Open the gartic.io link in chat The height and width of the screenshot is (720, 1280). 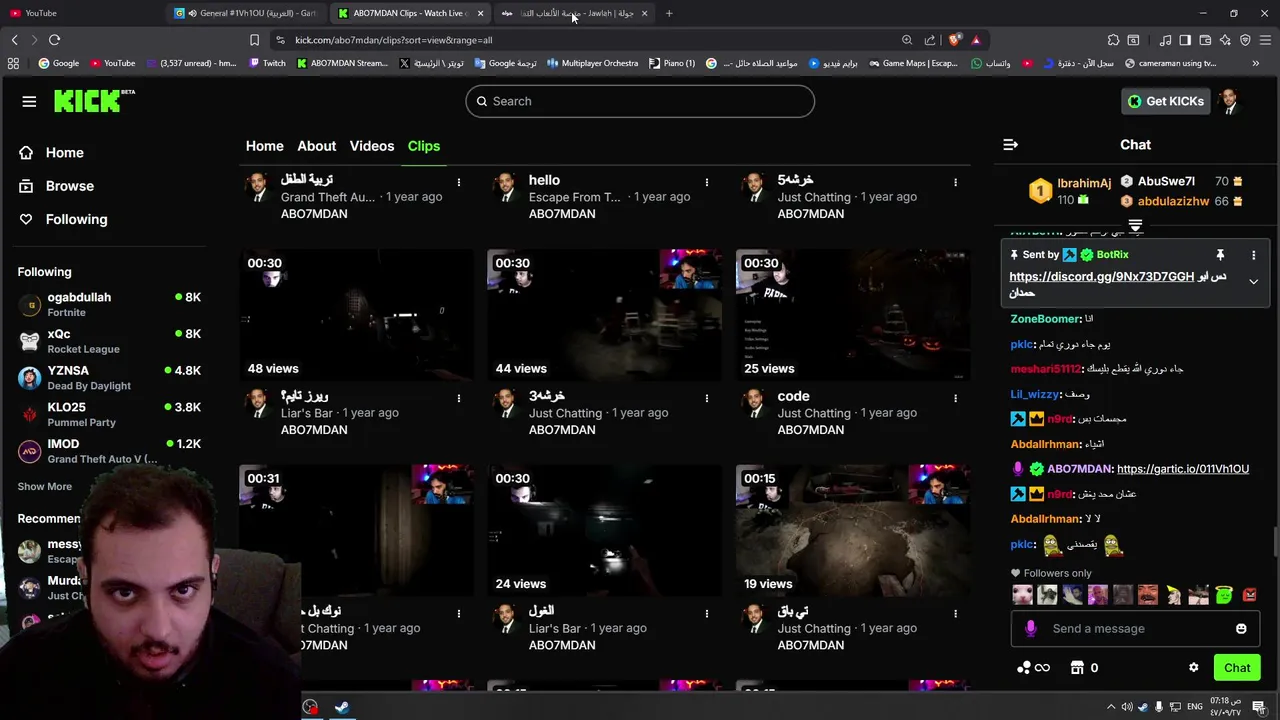1182,468
